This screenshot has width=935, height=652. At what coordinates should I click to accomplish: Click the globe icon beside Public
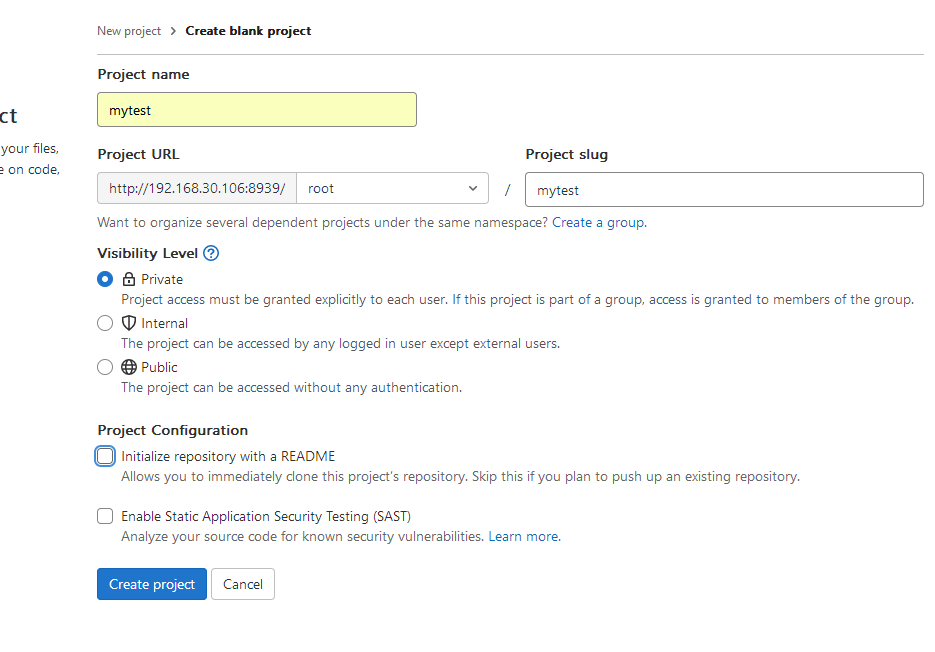(x=129, y=367)
